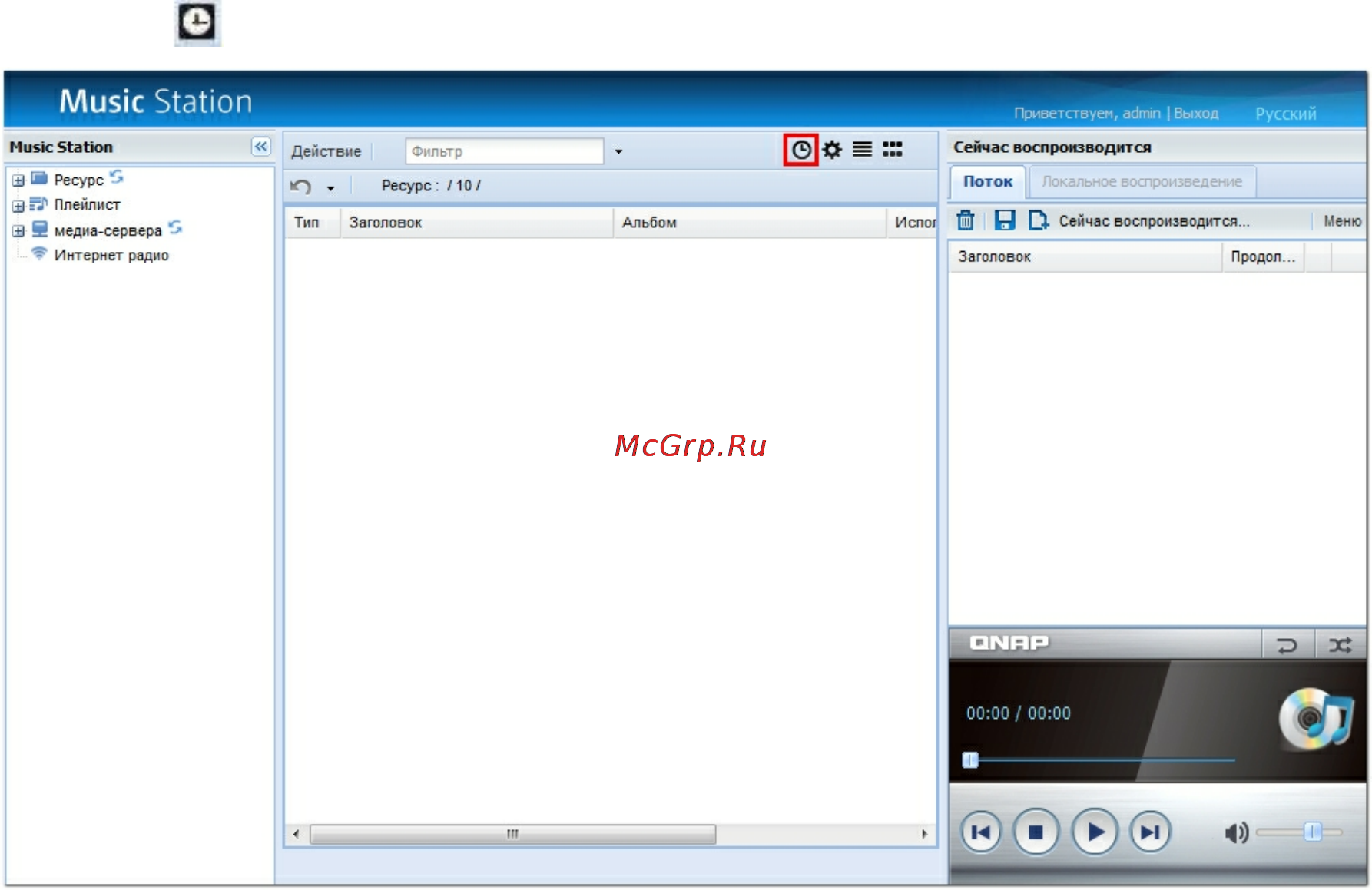1372x890 pixels.
Task: Click the horizontal scrollbar thumb
Action: [x=512, y=834]
